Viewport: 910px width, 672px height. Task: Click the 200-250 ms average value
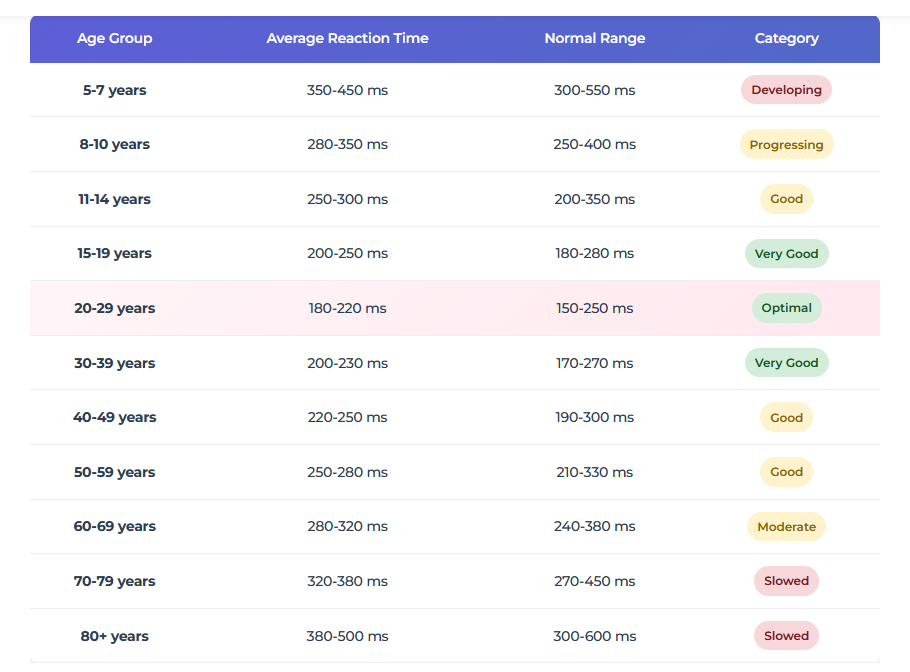347,253
